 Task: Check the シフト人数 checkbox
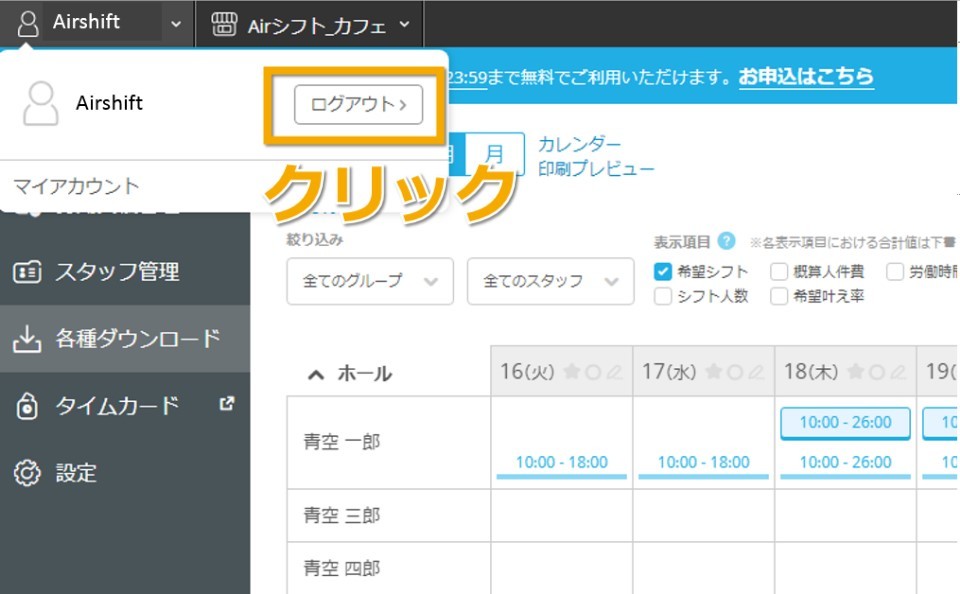point(662,296)
